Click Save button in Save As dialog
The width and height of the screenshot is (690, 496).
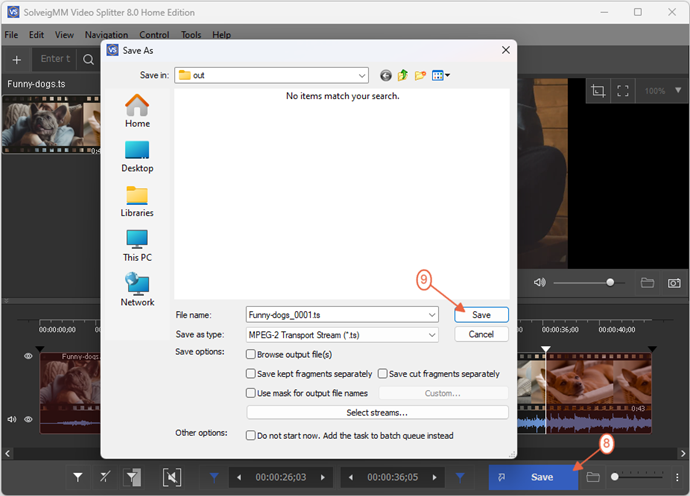pos(481,315)
